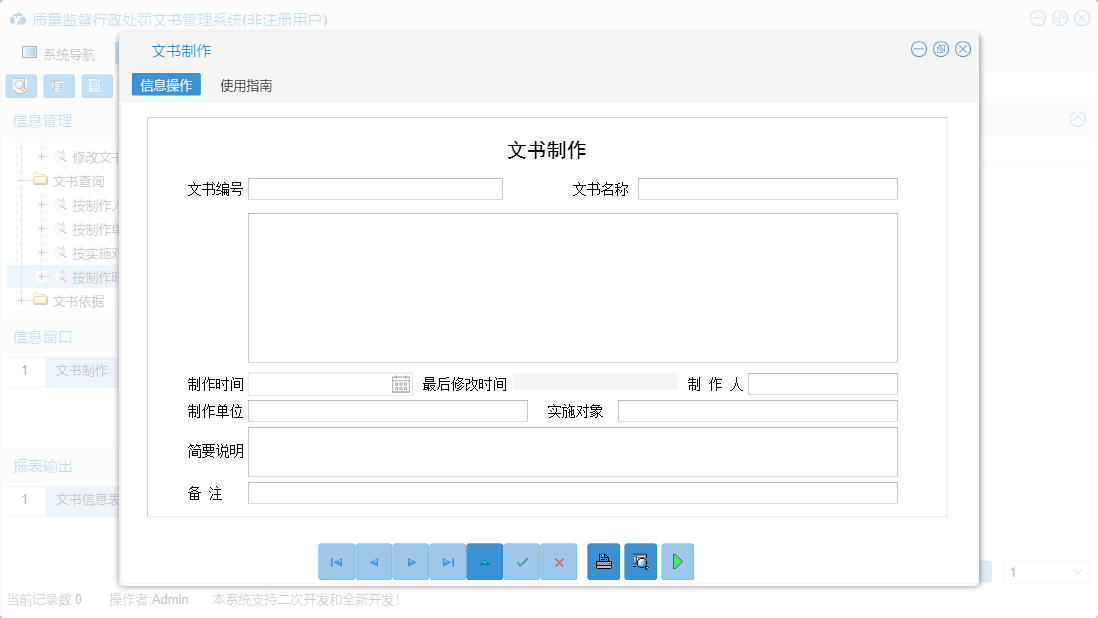Viewport: 1098px width, 618px height.
Task: Expand the 文书依据 tree node
Action: coord(20,300)
